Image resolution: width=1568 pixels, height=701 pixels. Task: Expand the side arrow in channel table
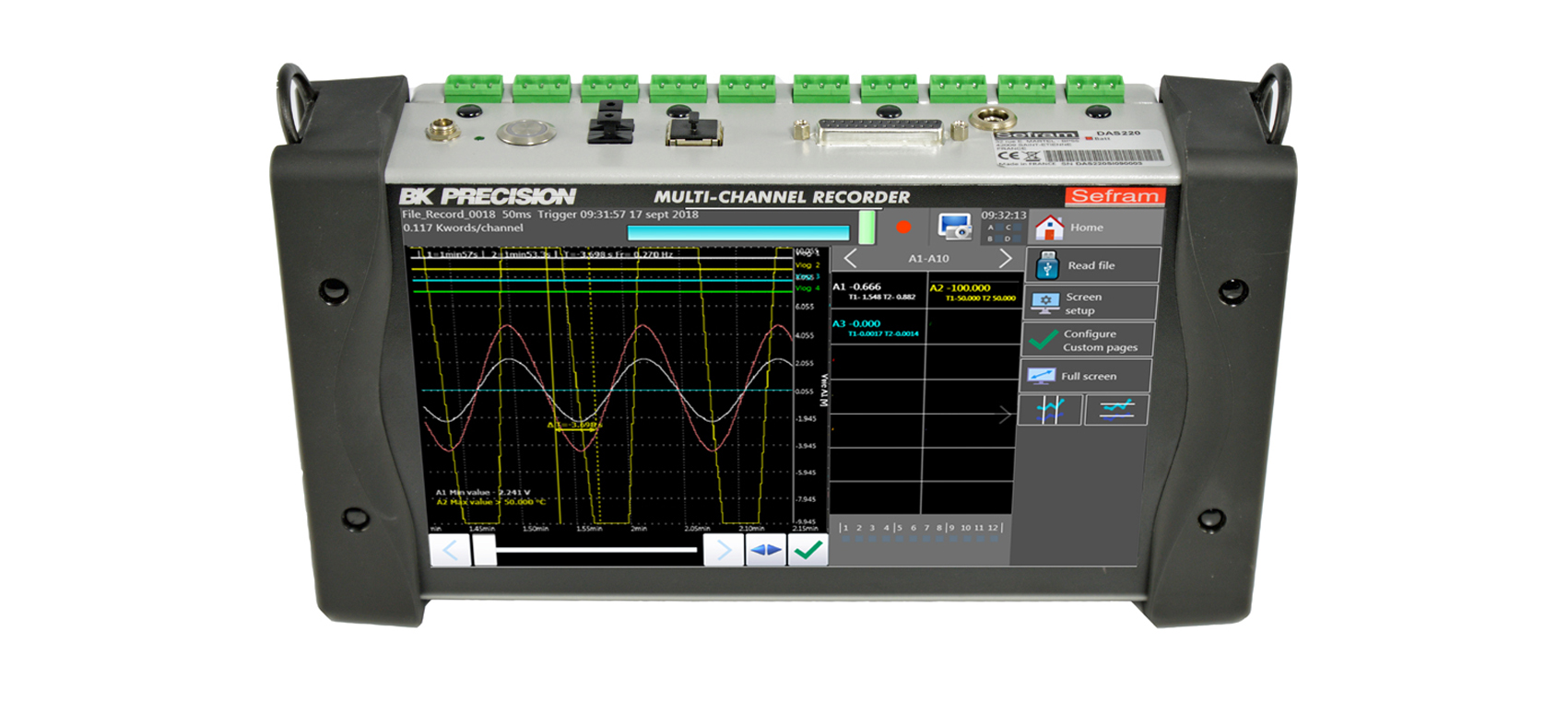[1005, 415]
